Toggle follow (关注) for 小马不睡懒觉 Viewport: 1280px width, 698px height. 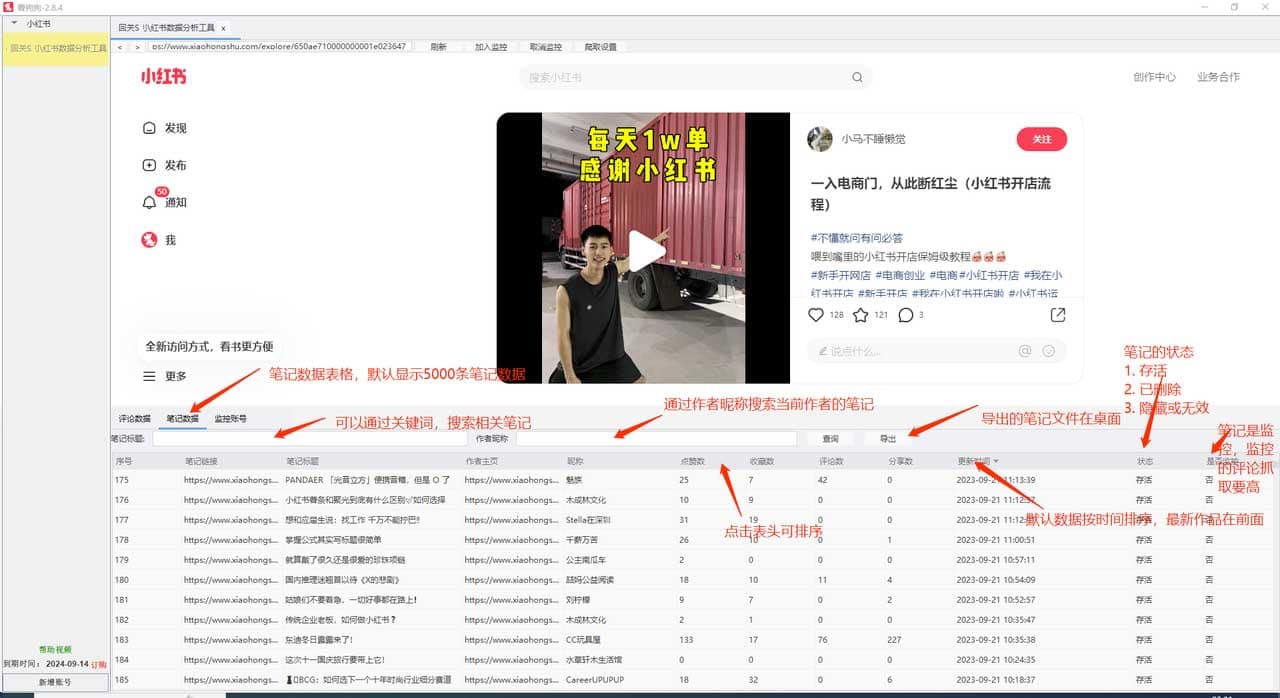[1042, 139]
